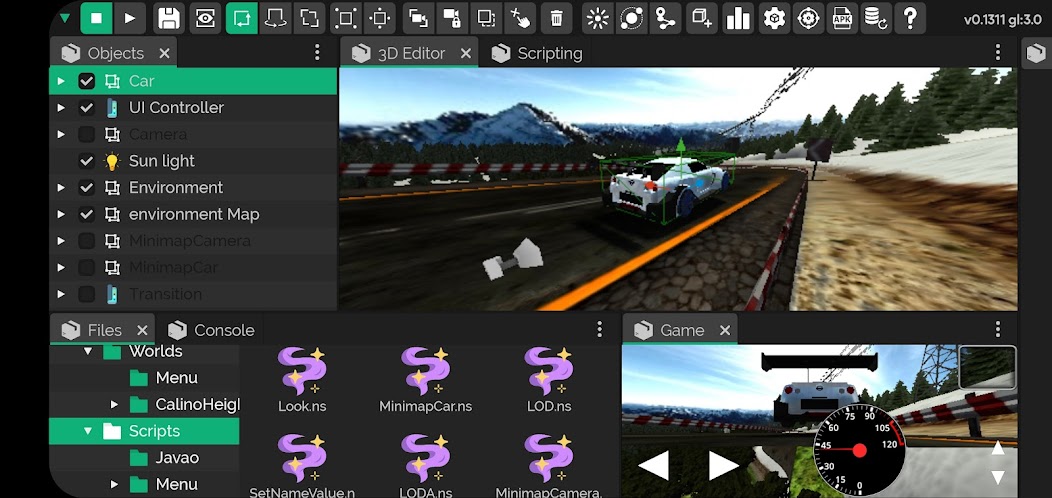This screenshot has width=1052, height=498.
Task: Open the bar chart profiler icon
Action: point(738,18)
